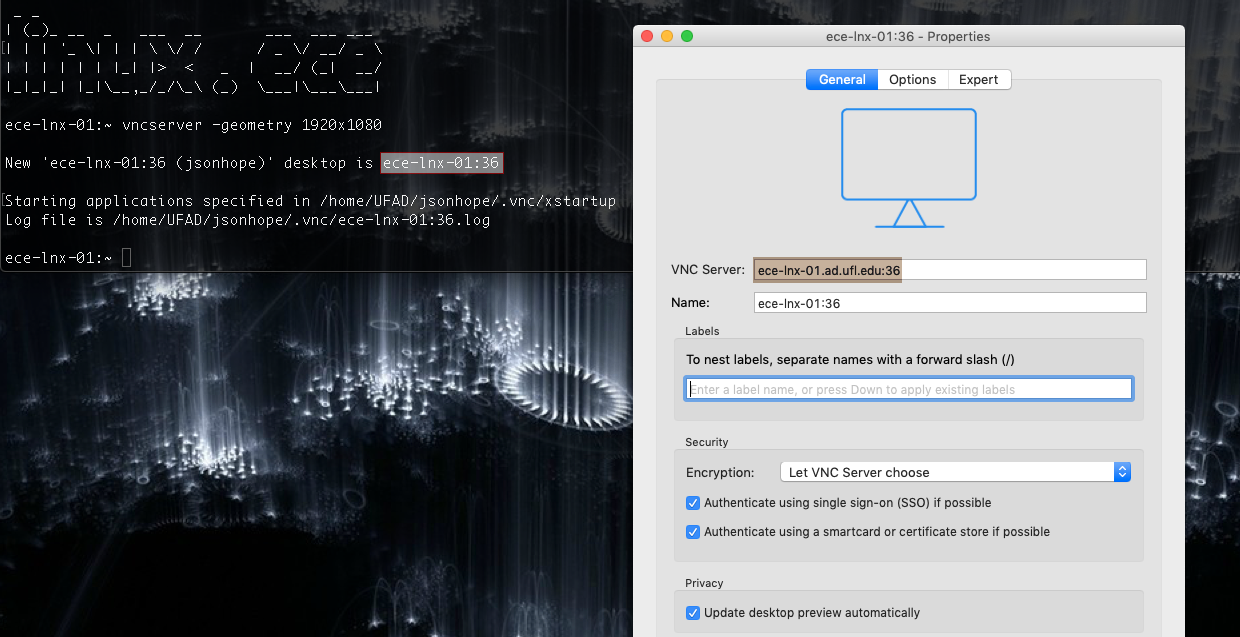Image resolution: width=1240 pixels, height=637 pixels.
Task: Click the terminal prompt cursor
Action: [x=125, y=257]
